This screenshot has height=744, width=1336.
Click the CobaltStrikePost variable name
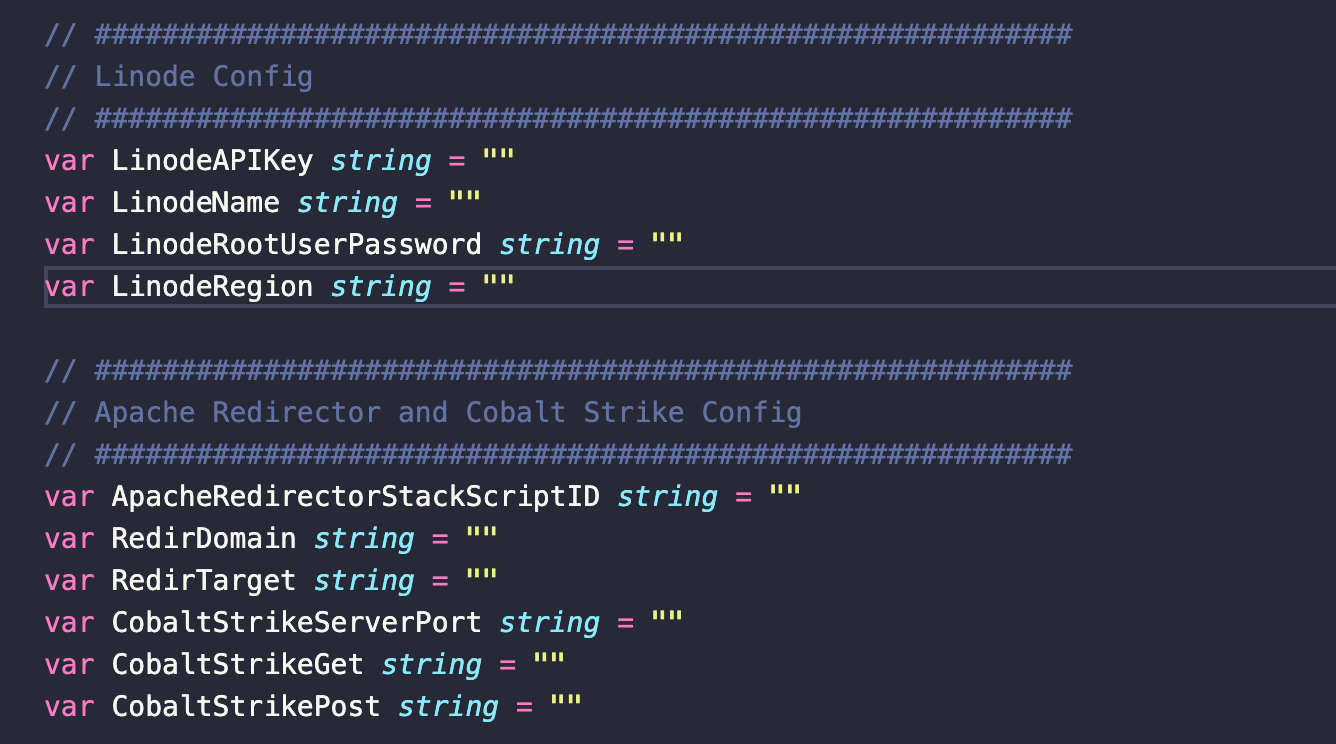pos(246,707)
